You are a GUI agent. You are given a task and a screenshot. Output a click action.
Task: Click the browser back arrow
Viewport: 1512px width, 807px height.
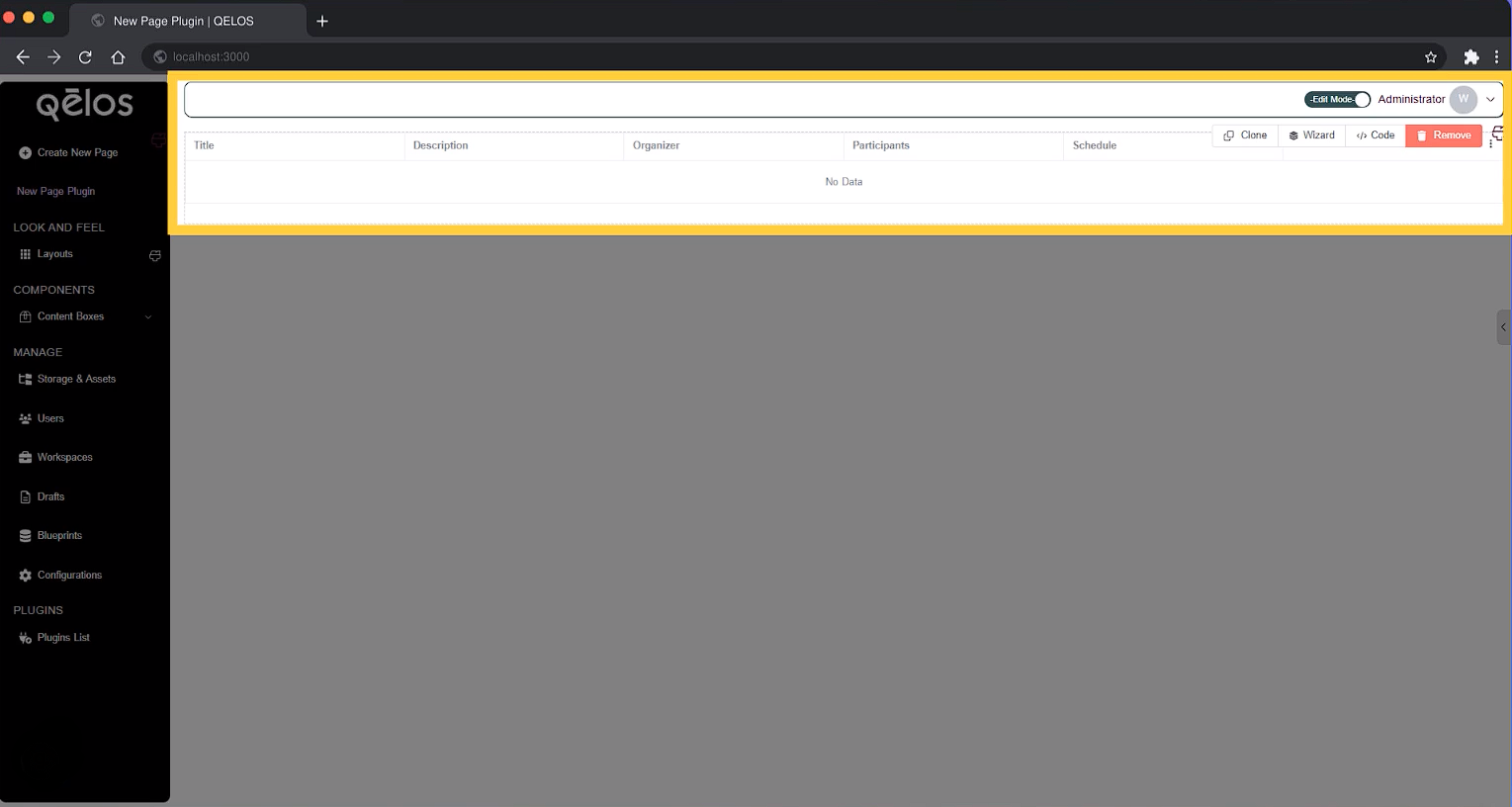[x=23, y=57]
